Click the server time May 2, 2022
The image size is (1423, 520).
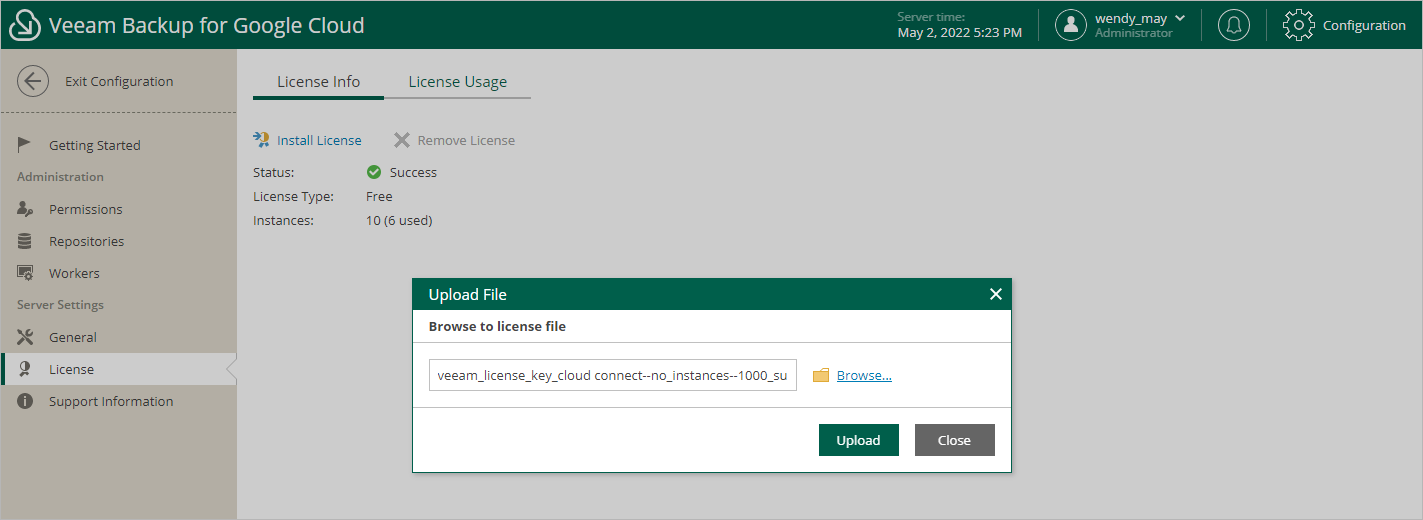point(960,32)
